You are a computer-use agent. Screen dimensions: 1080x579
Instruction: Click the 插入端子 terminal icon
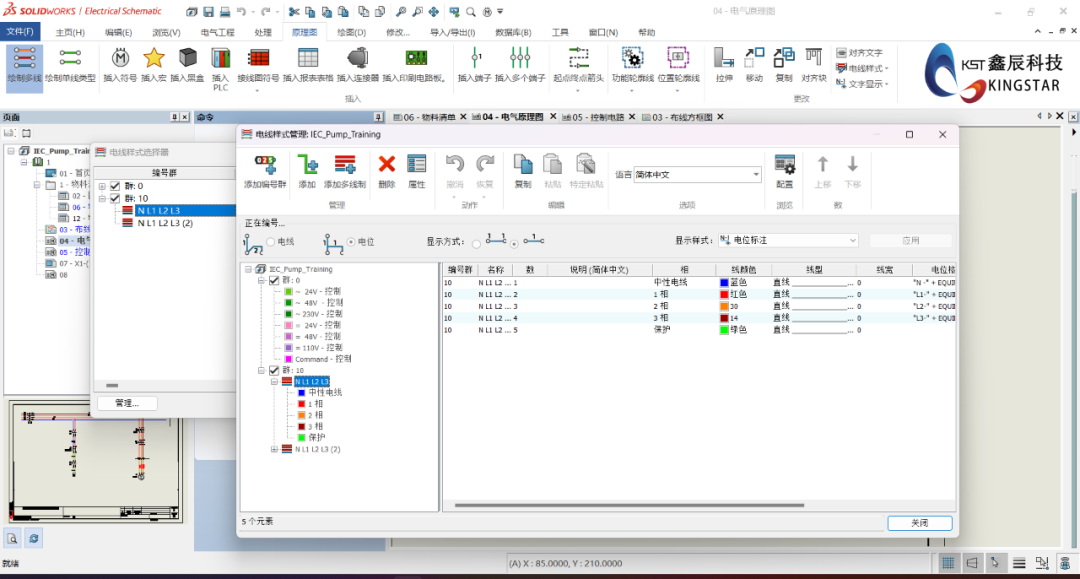pos(475,58)
